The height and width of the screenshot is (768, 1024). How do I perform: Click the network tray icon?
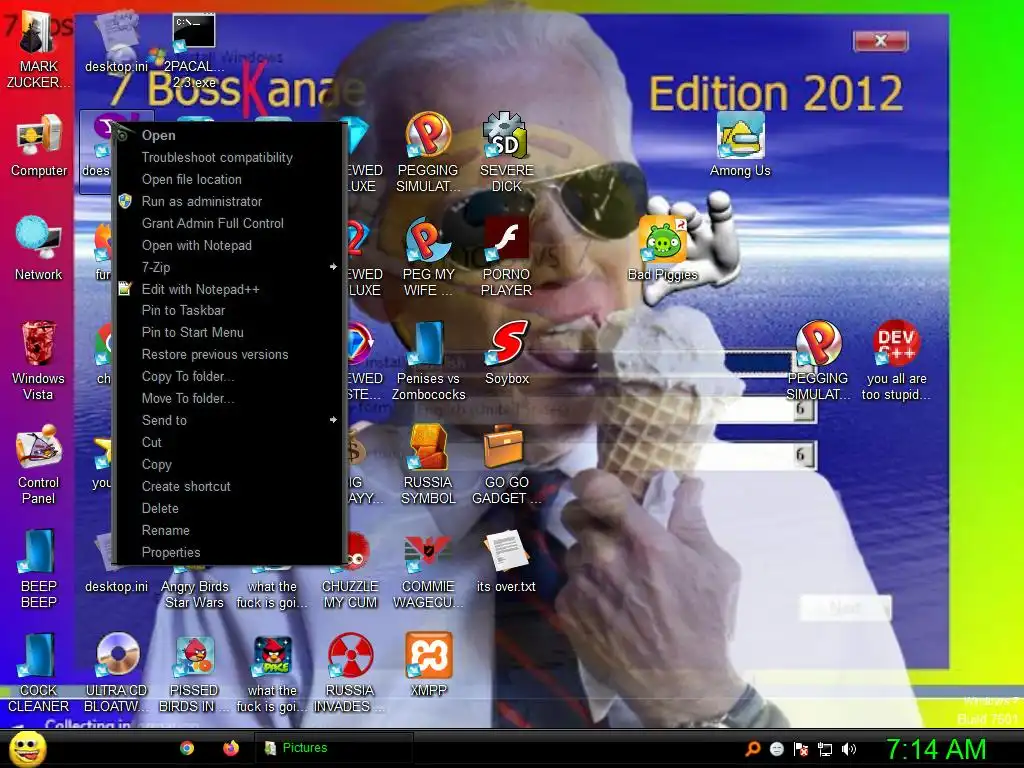coord(825,749)
